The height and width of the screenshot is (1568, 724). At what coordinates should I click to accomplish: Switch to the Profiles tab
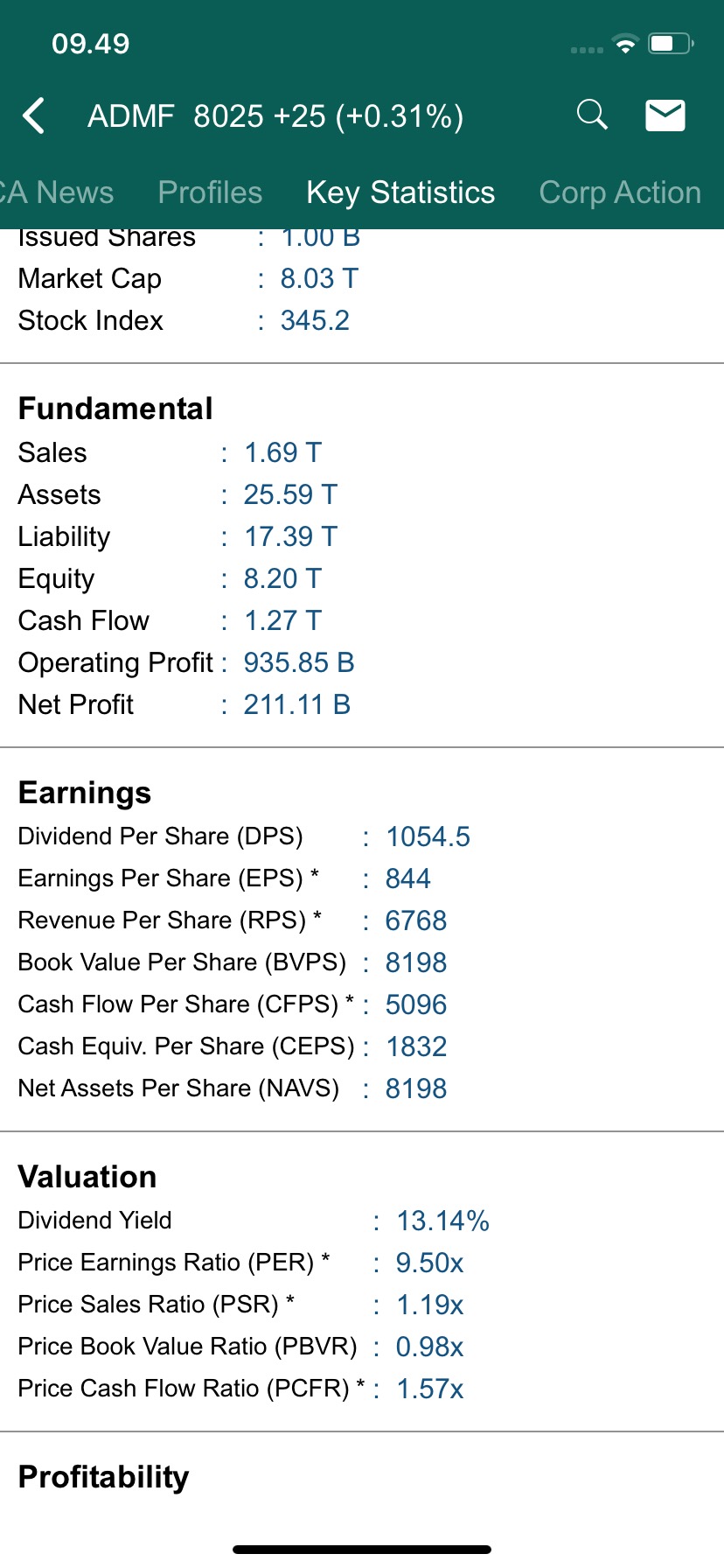[210, 192]
